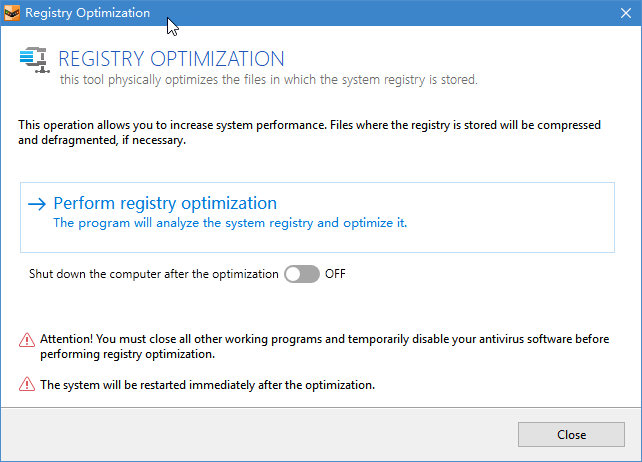Click the first red warning triangle icon
This screenshot has width=642, height=462.
[x=27, y=340]
